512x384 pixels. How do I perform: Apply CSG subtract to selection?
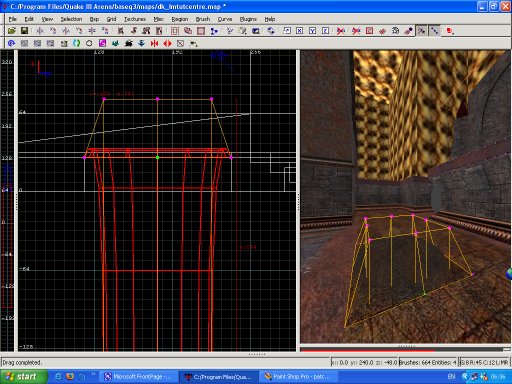point(175,31)
